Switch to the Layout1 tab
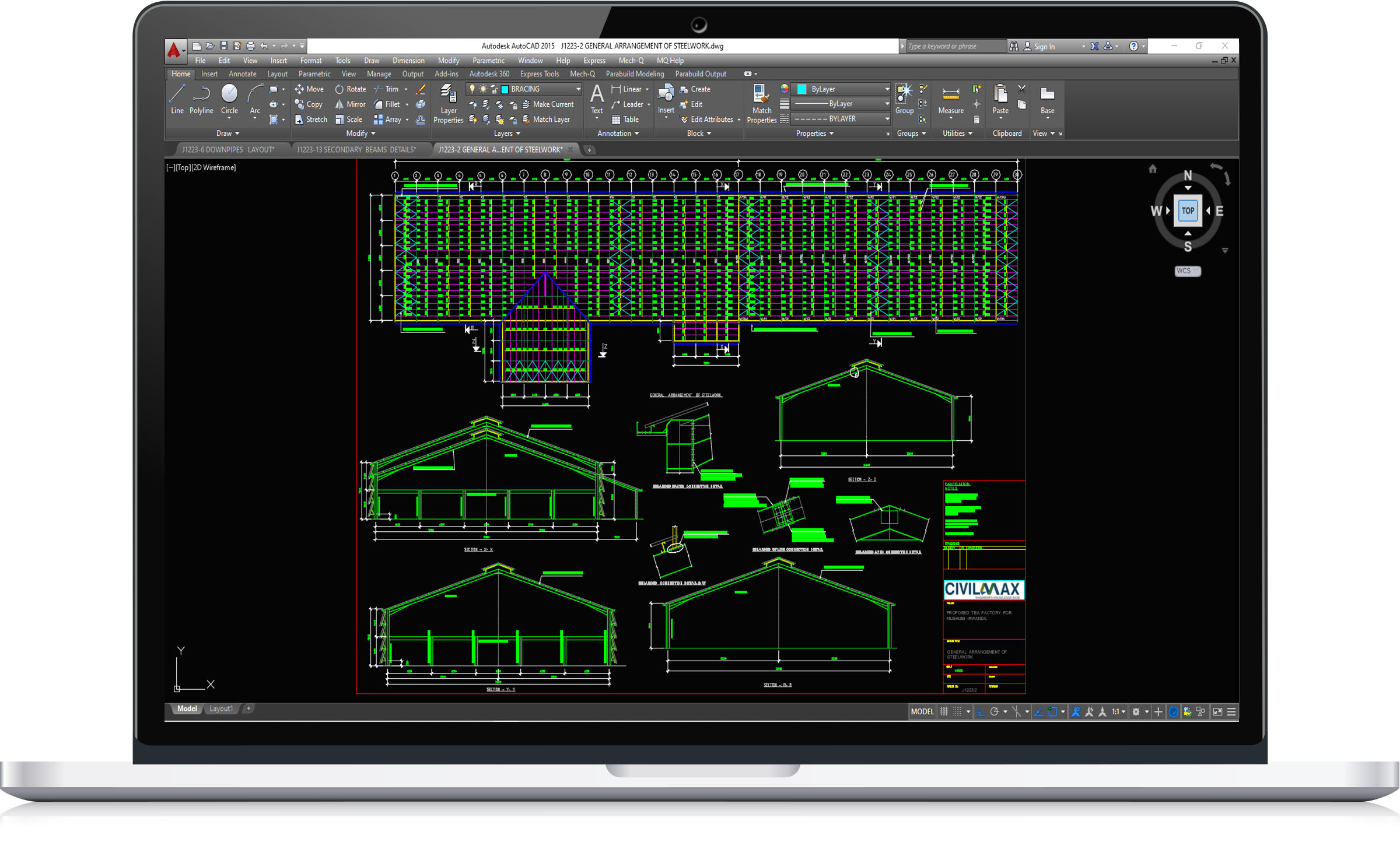This screenshot has width=1400, height=842. pyautogui.click(x=221, y=708)
